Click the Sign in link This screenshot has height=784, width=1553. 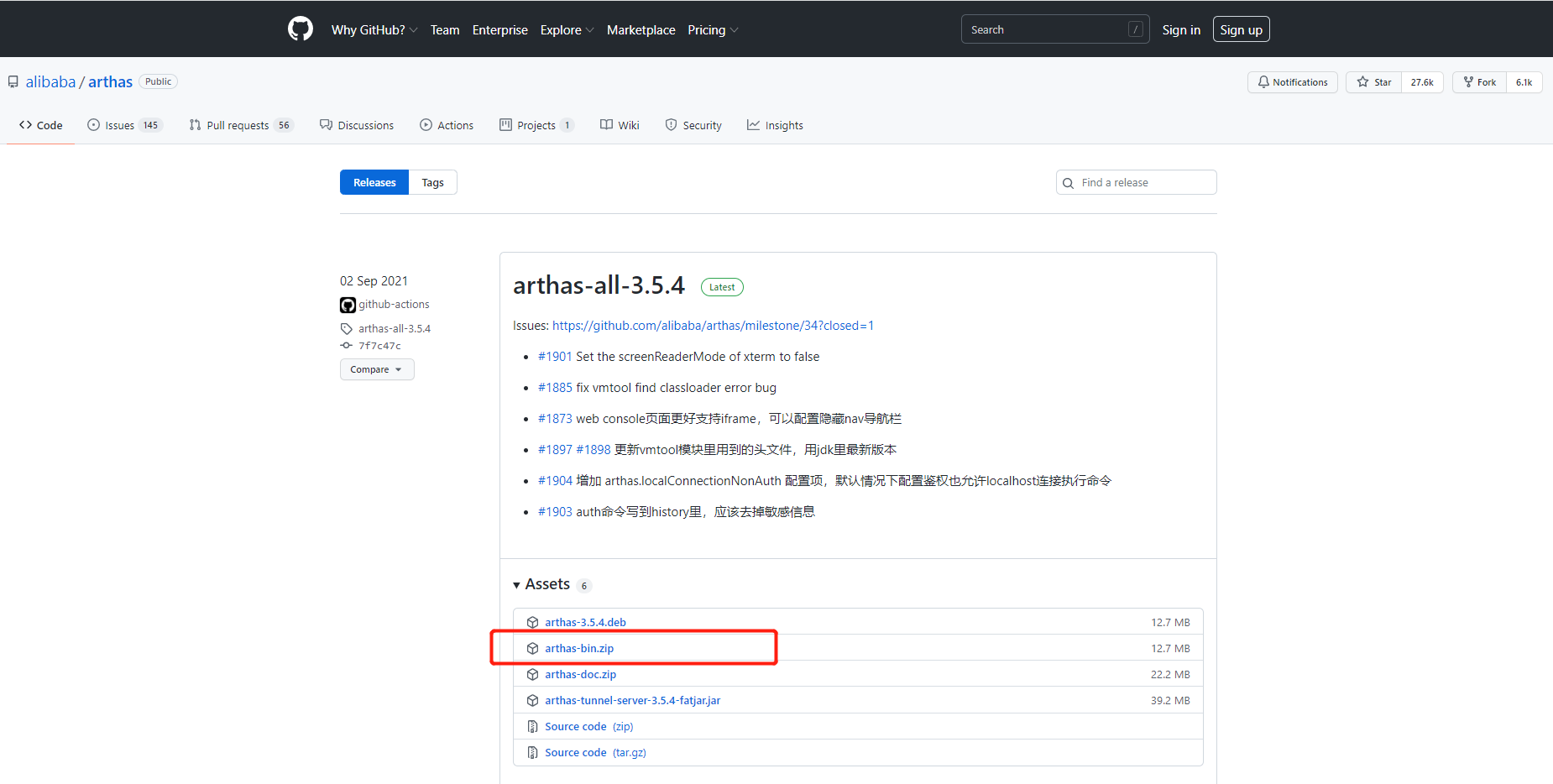1181,30
